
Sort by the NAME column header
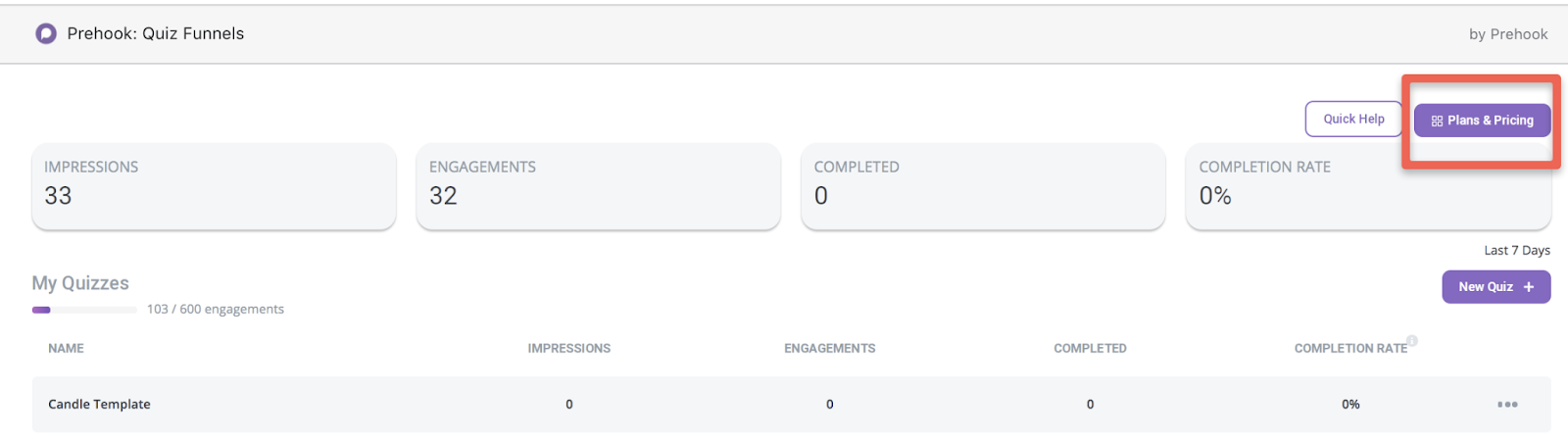point(66,348)
